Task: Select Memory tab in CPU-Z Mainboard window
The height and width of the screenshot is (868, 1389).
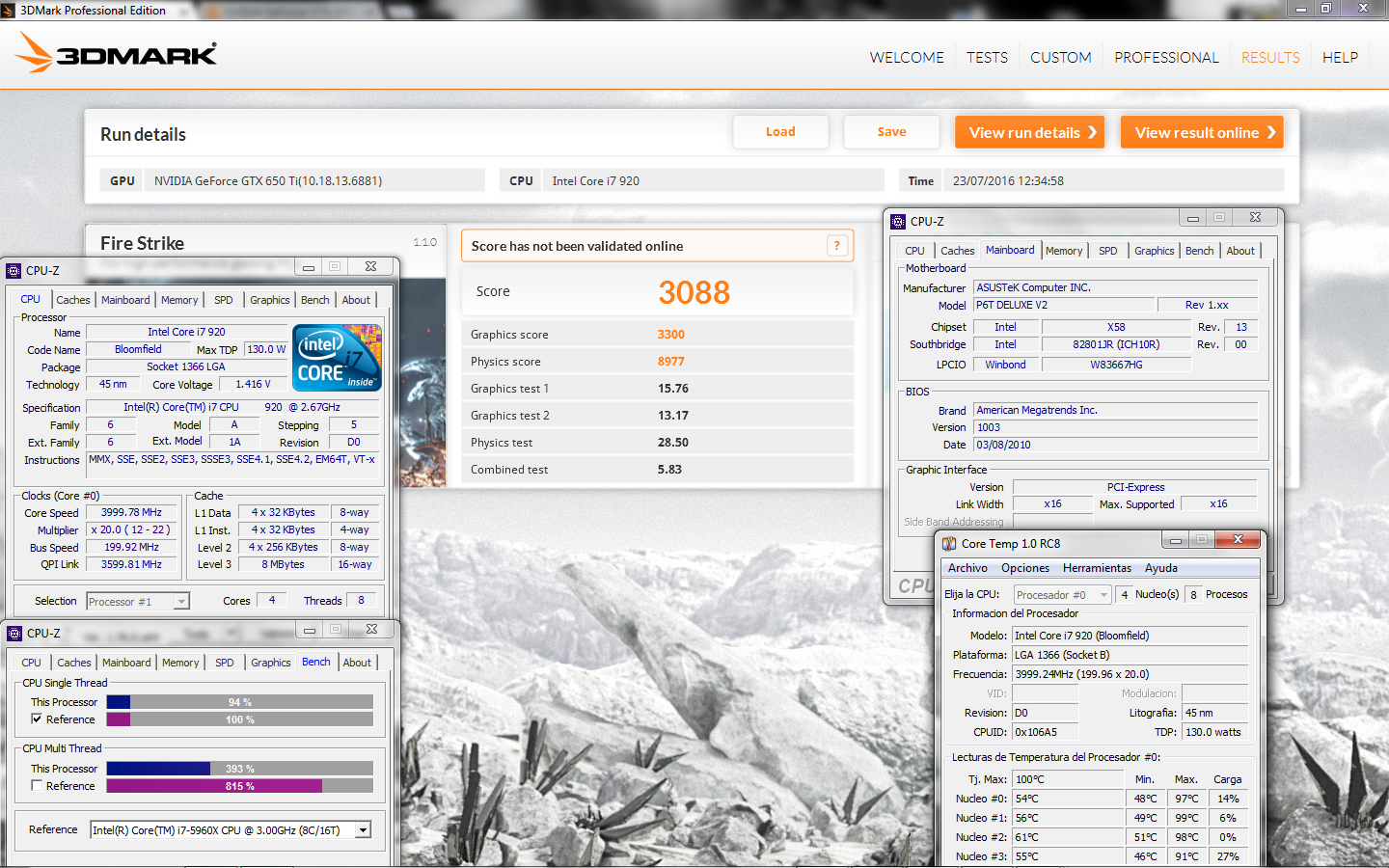Action: [1064, 251]
